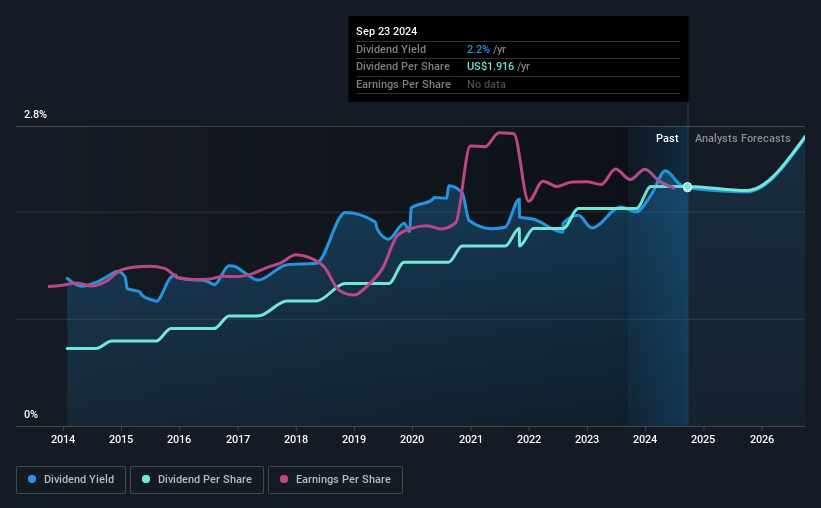Select the highlighted Sep 2024 data point marker

[x=687, y=187]
